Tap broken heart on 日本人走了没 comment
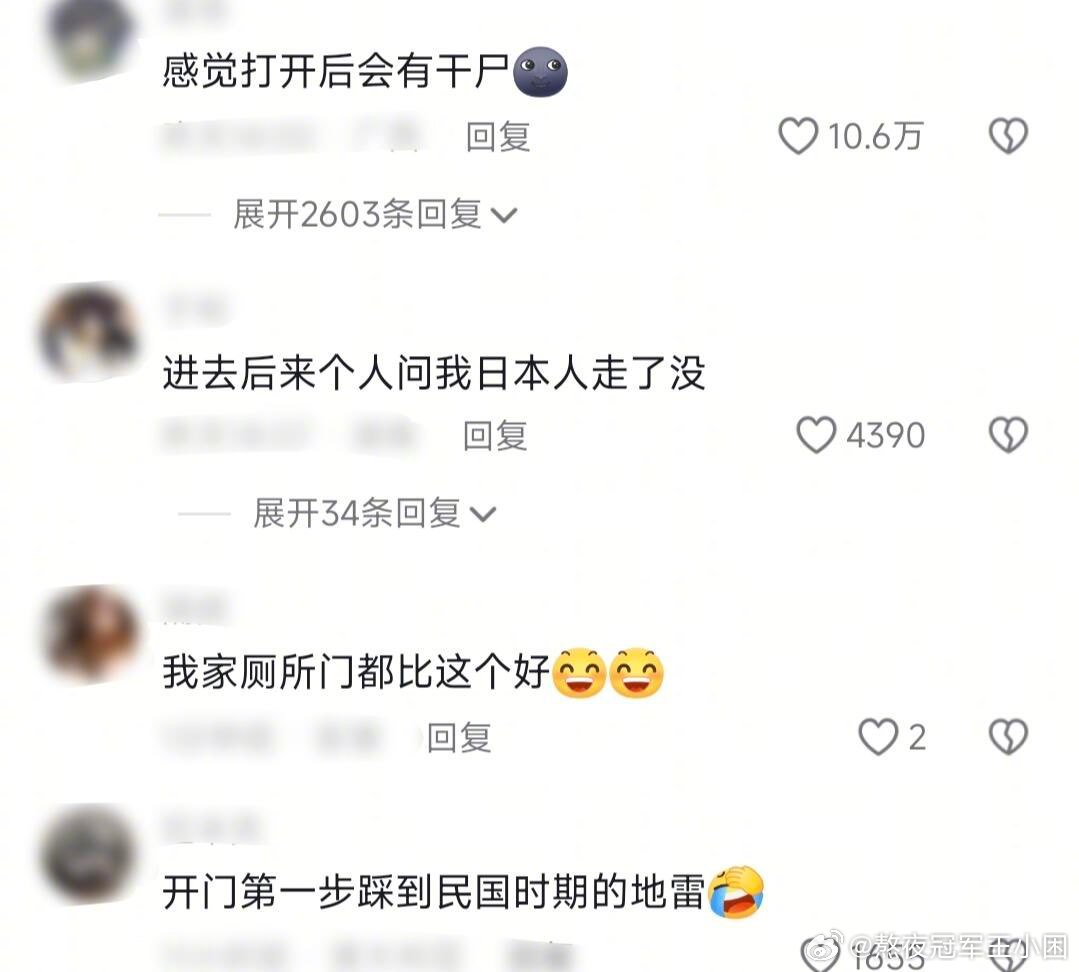Viewport: 1079px width, 972px height. point(1008,435)
